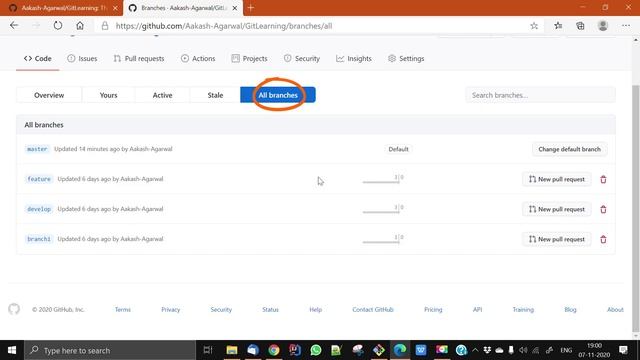Open Contact GitHub footer link
The height and width of the screenshot is (360, 640).
point(373,309)
